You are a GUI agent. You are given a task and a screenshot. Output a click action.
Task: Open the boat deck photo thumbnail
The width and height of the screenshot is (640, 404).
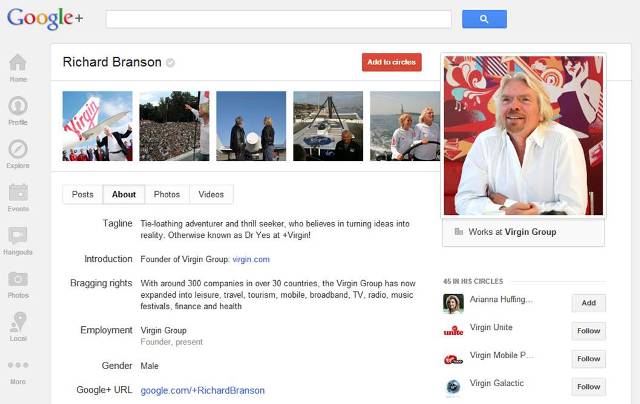(328, 126)
